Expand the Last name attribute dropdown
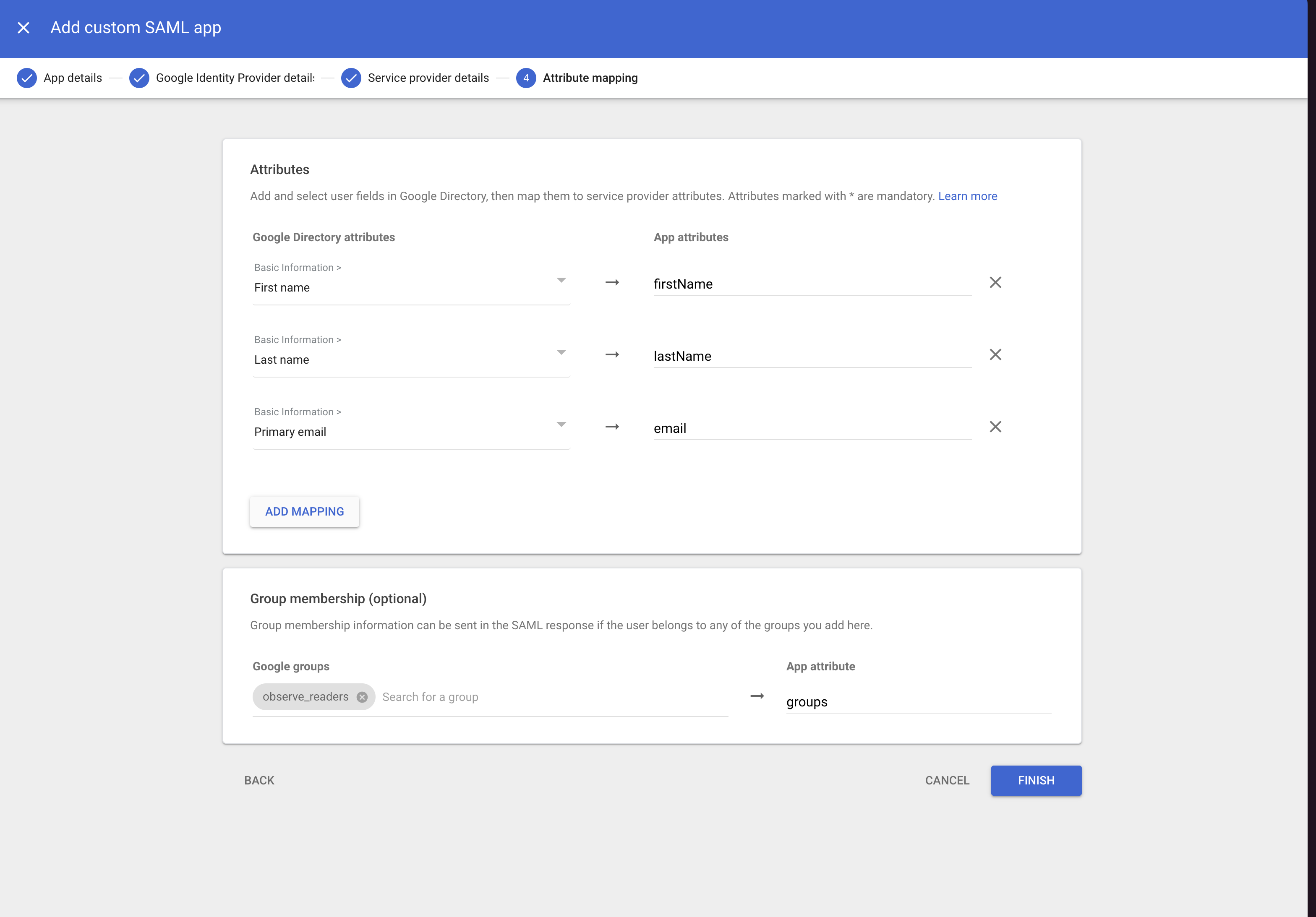The image size is (1316, 917). pyautogui.click(x=561, y=352)
